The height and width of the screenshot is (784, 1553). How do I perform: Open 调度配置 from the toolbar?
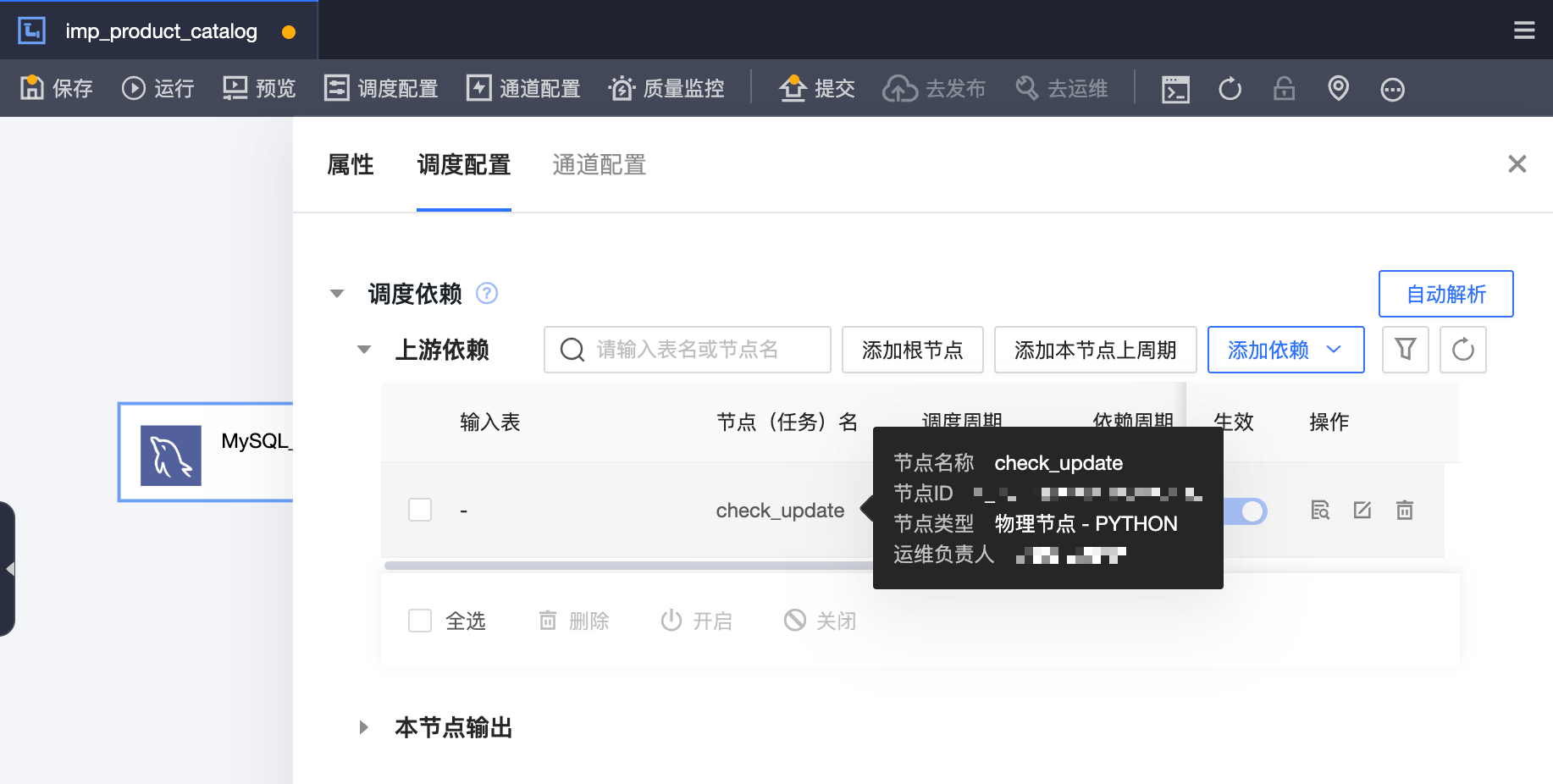pos(381,88)
